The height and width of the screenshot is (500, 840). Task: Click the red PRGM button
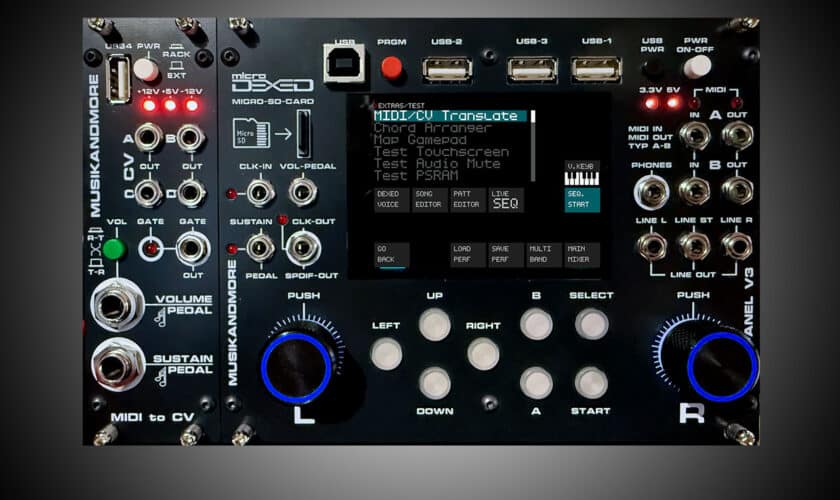(x=392, y=68)
